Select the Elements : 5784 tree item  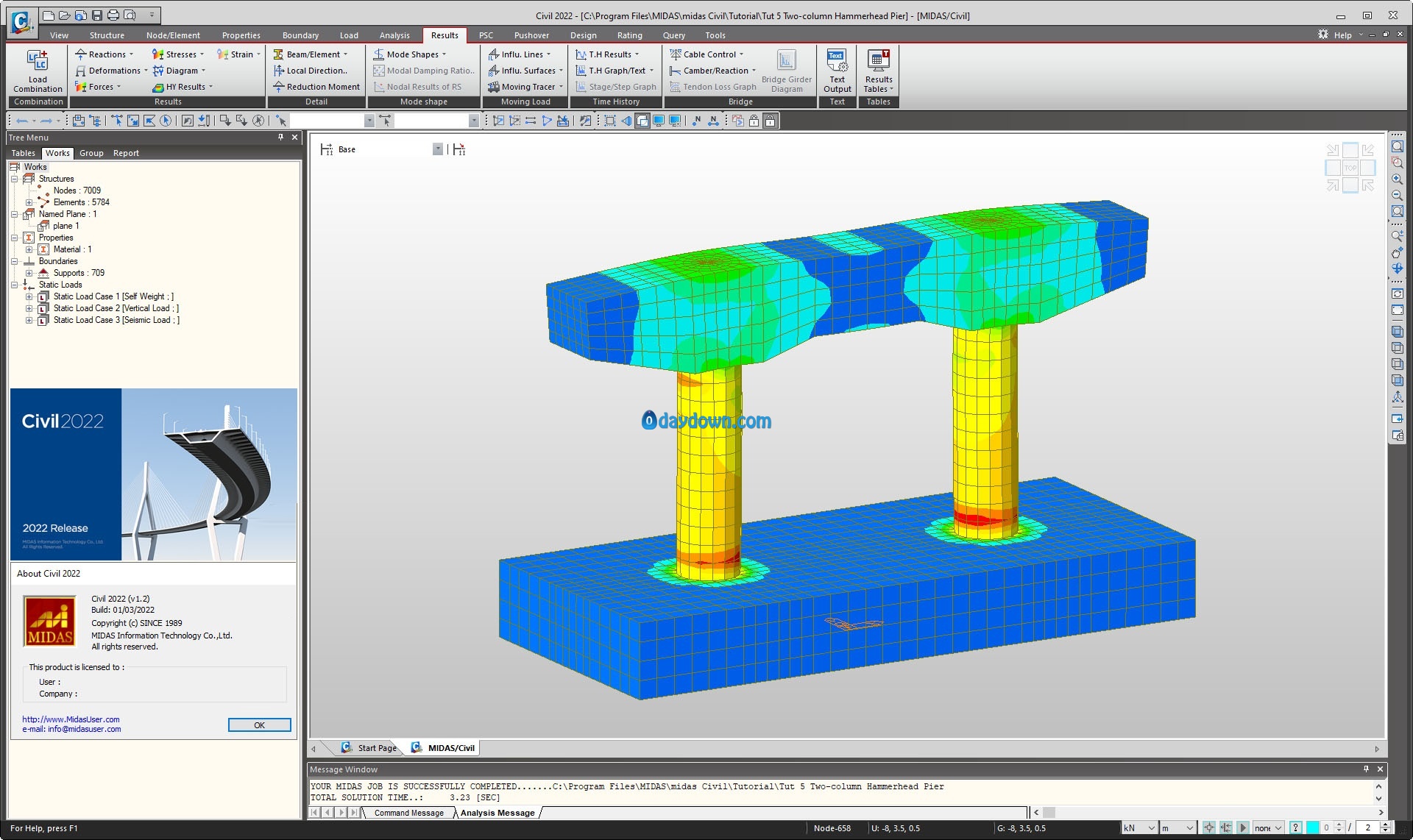pos(81,202)
